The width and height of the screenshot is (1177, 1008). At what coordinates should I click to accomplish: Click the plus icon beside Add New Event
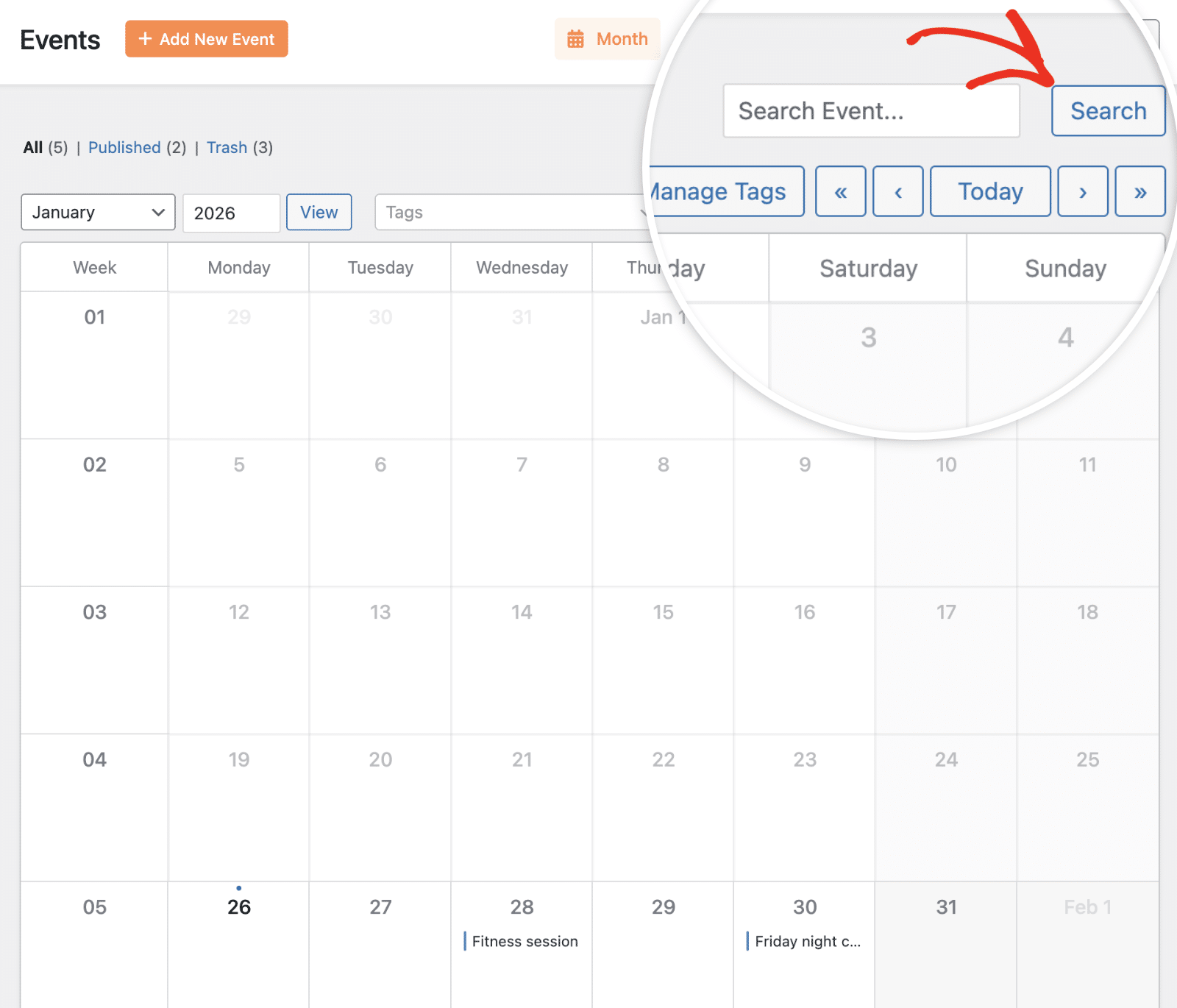[145, 39]
